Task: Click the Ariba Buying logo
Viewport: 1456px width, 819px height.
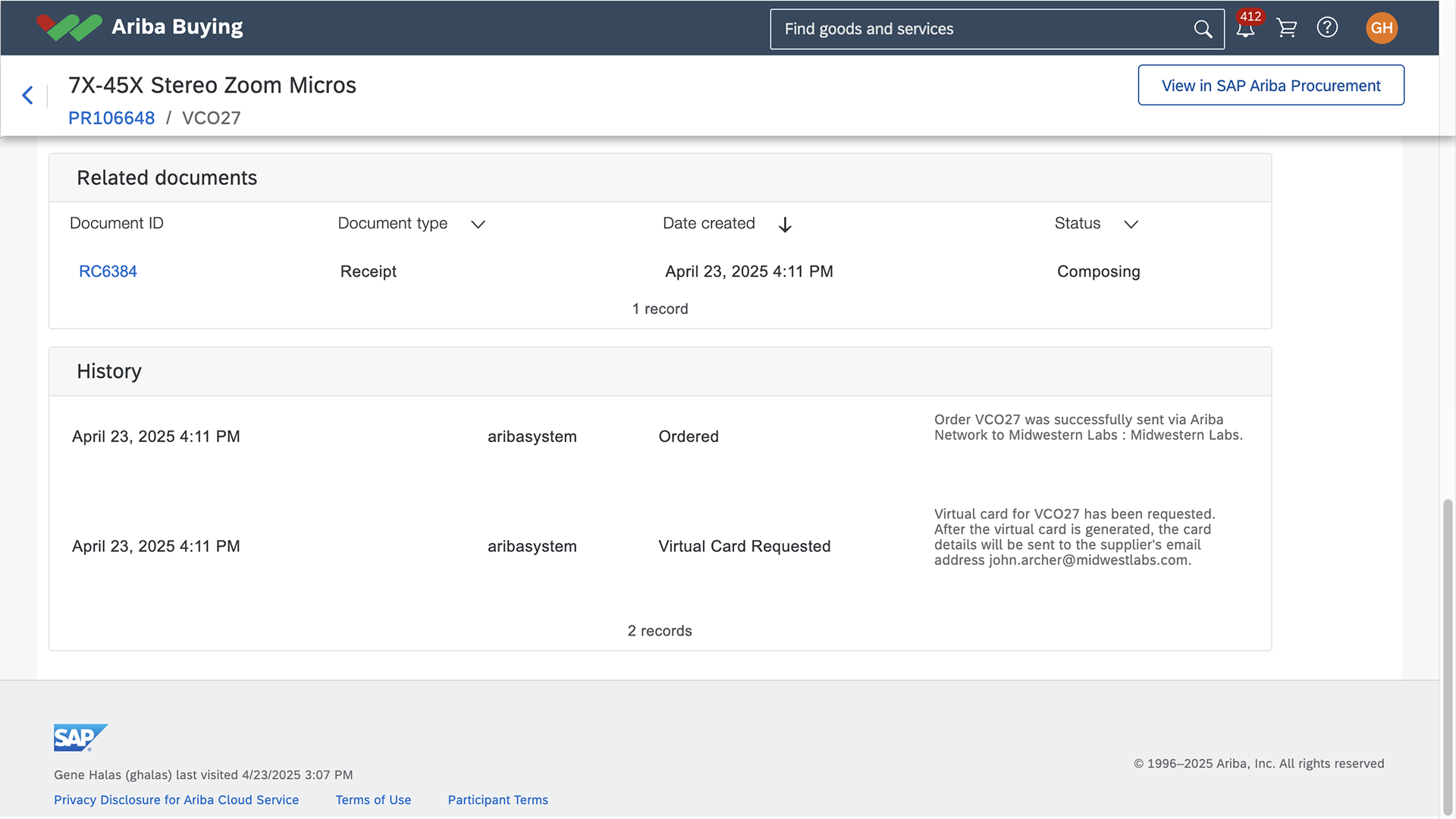Action: (140, 27)
